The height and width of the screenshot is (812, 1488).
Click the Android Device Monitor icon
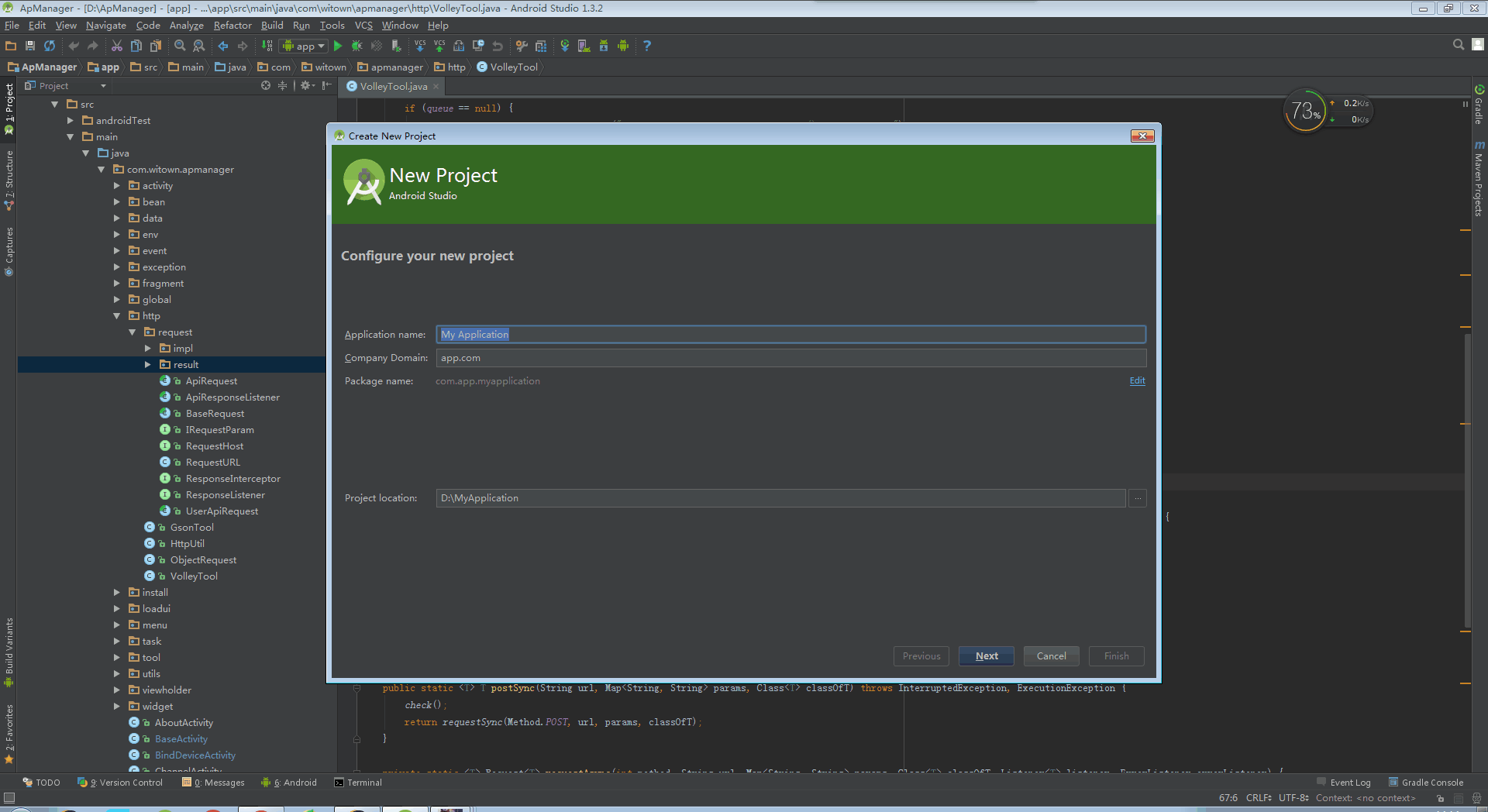point(623,46)
